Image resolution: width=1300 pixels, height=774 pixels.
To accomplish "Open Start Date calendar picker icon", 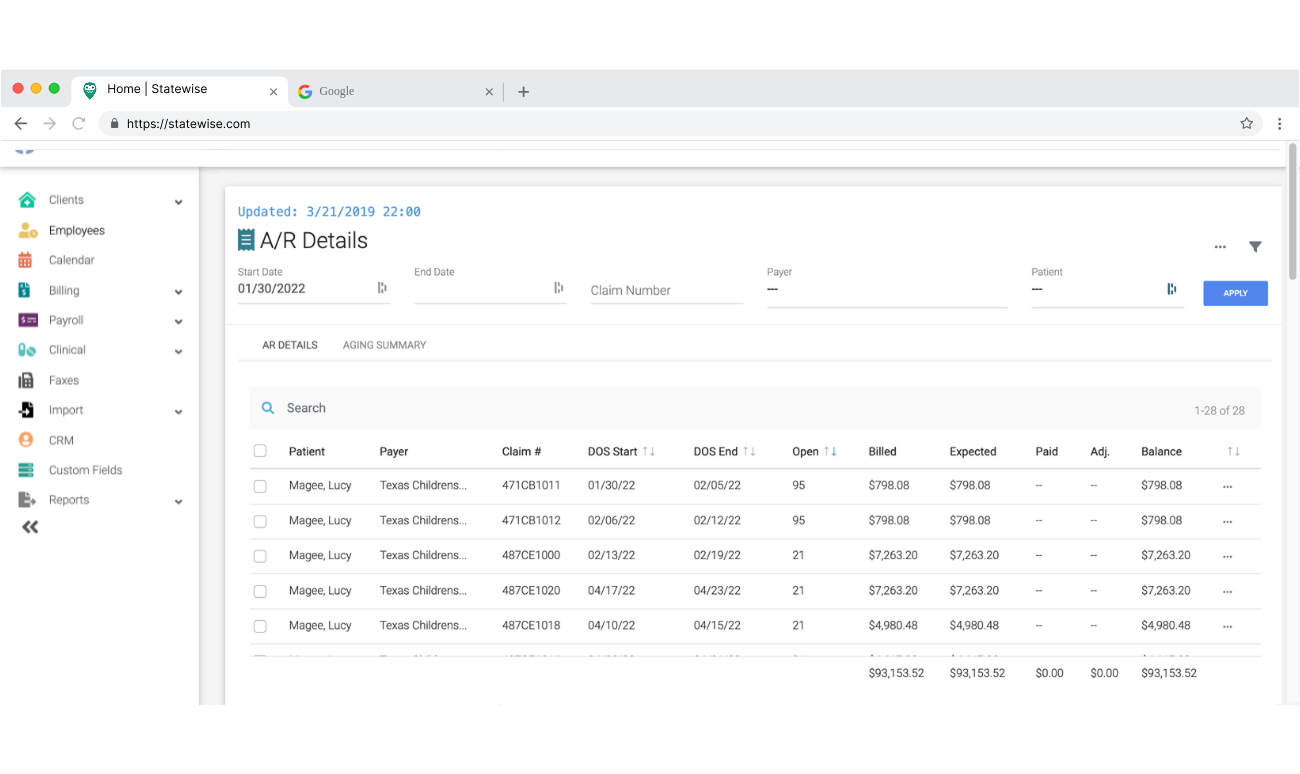I will 382,288.
